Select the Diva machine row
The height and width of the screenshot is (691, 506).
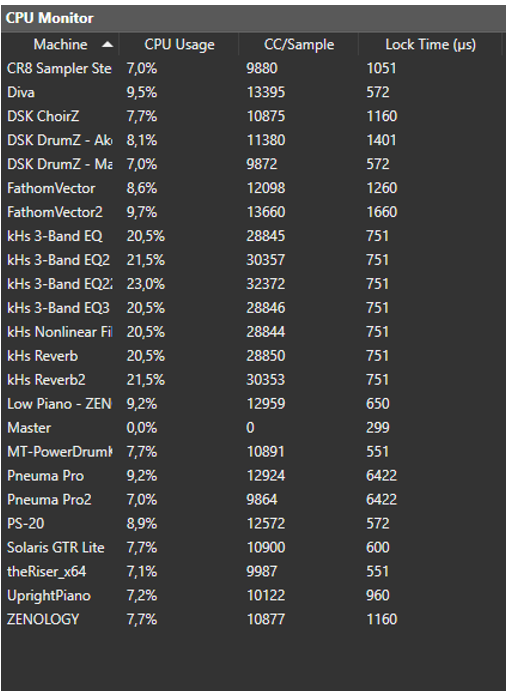254,92
